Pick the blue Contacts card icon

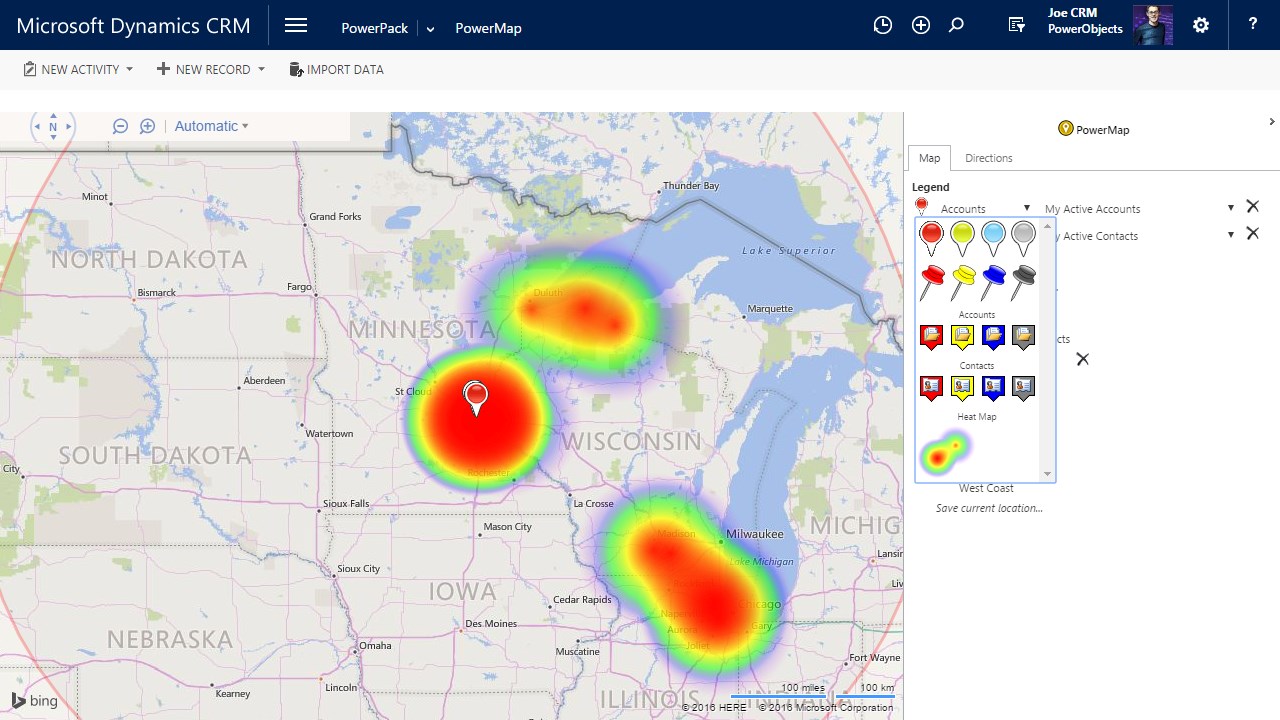click(x=993, y=388)
